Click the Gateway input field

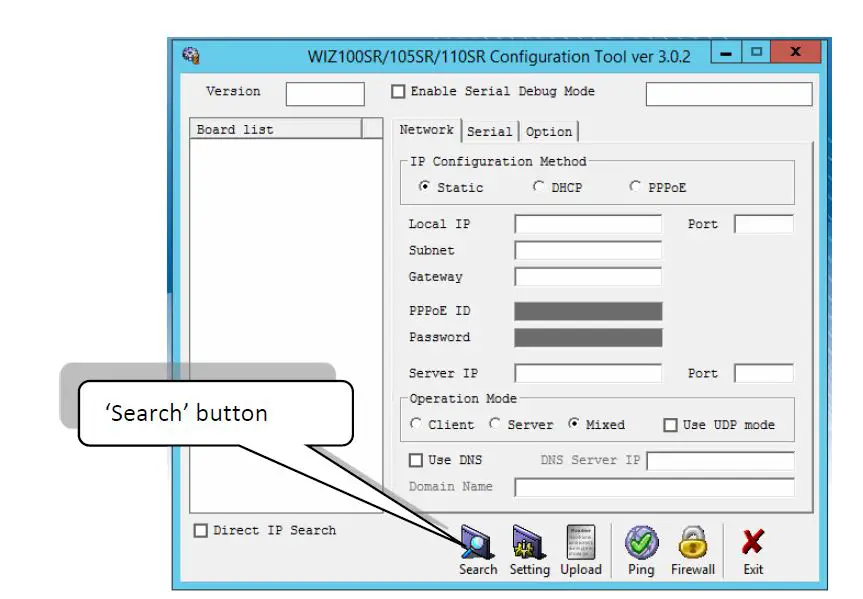(x=588, y=277)
